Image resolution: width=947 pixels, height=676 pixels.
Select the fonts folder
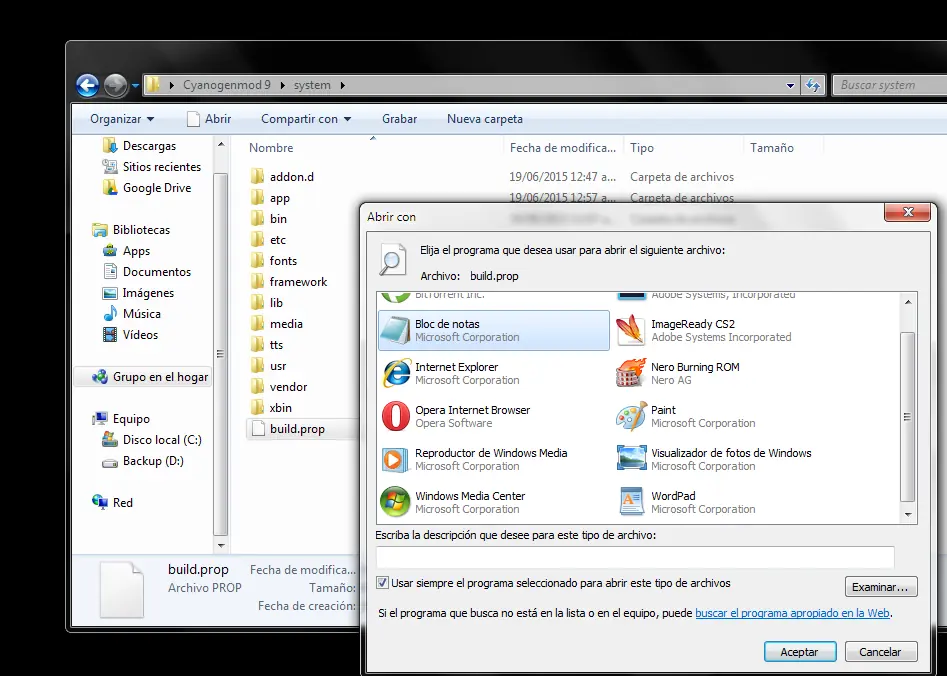click(283, 261)
